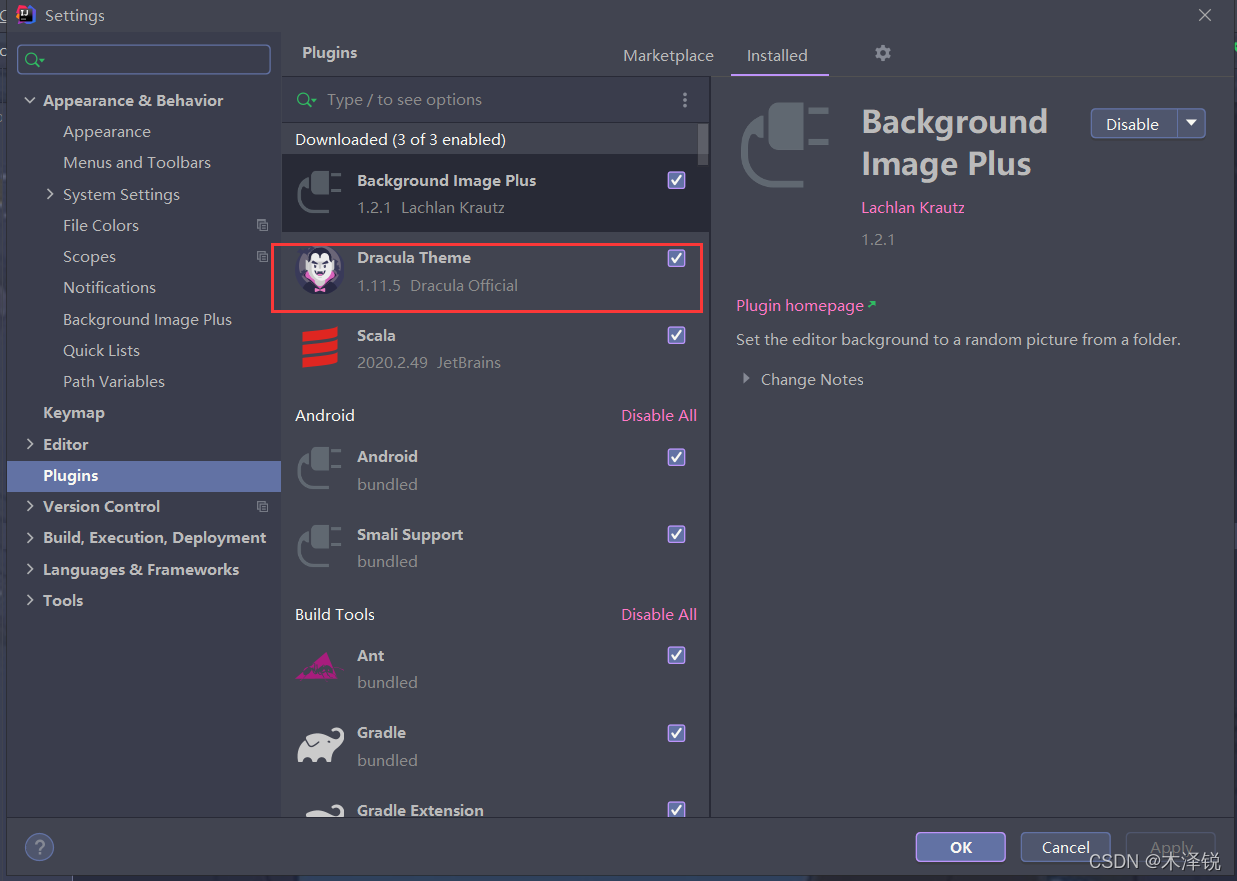Open the plugin list options menu dots
The width and height of the screenshot is (1237, 881).
[x=685, y=100]
